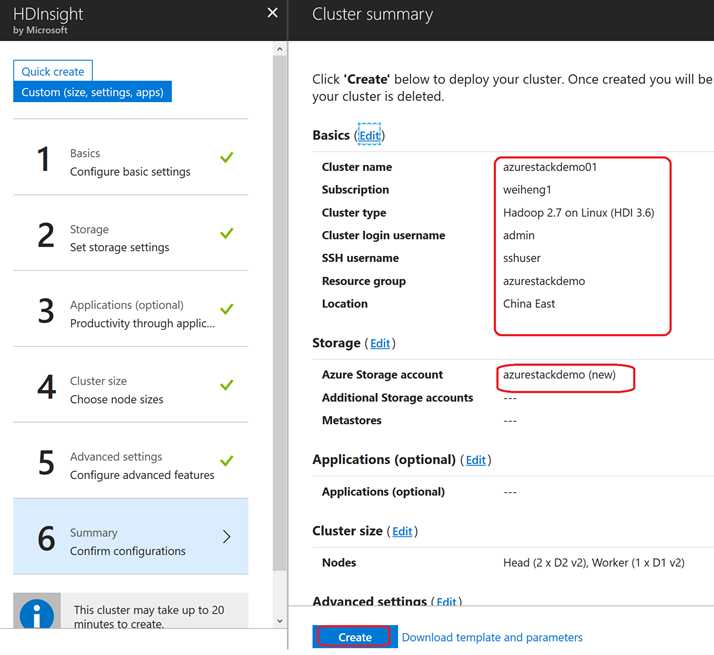This screenshot has height=655, width=714.
Task: Select resource group value azurestackdemo
Action: tap(544, 281)
